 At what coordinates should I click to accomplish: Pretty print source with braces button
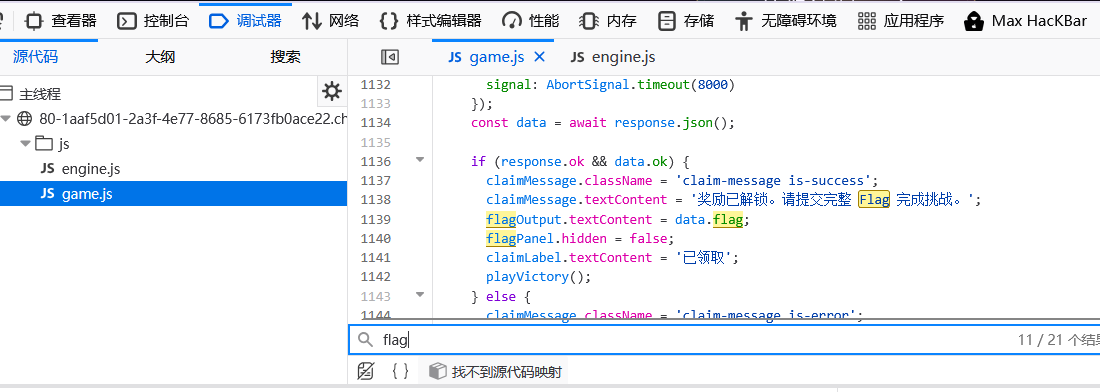coord(401,371)
